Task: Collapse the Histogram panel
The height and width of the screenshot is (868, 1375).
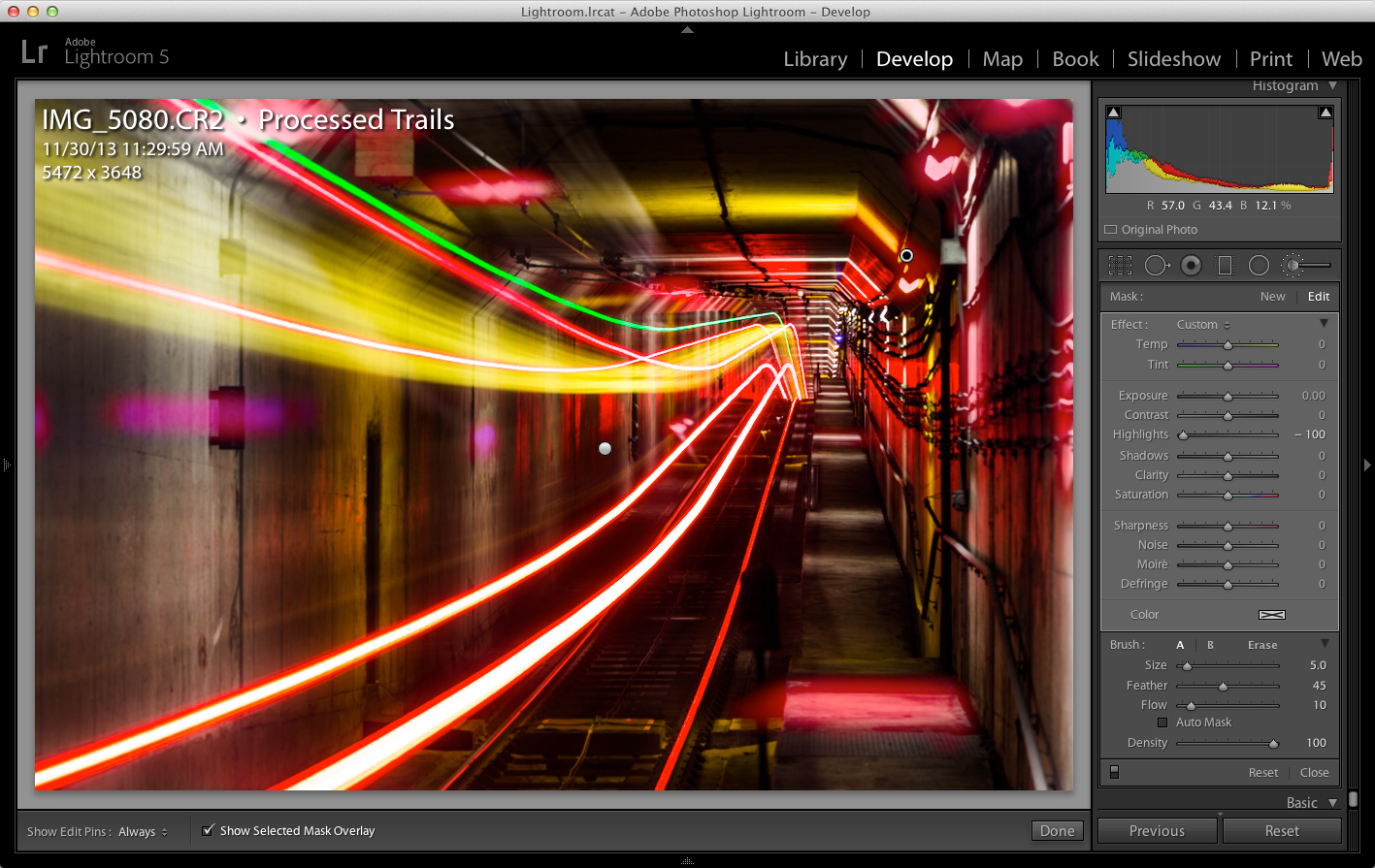Action: (1333, 85)
